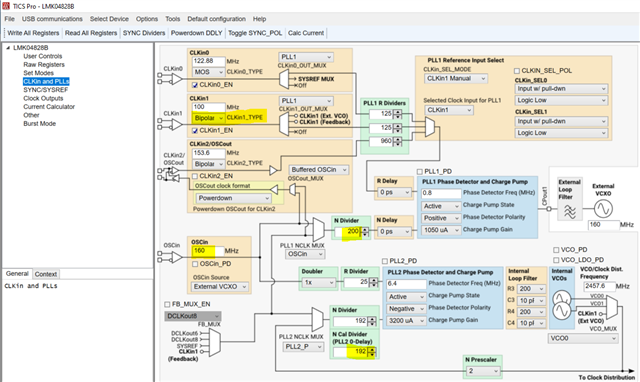Toggle the CLKin1_EN checkbox
This screenshot has width=640, height=382.
[195, 131]
